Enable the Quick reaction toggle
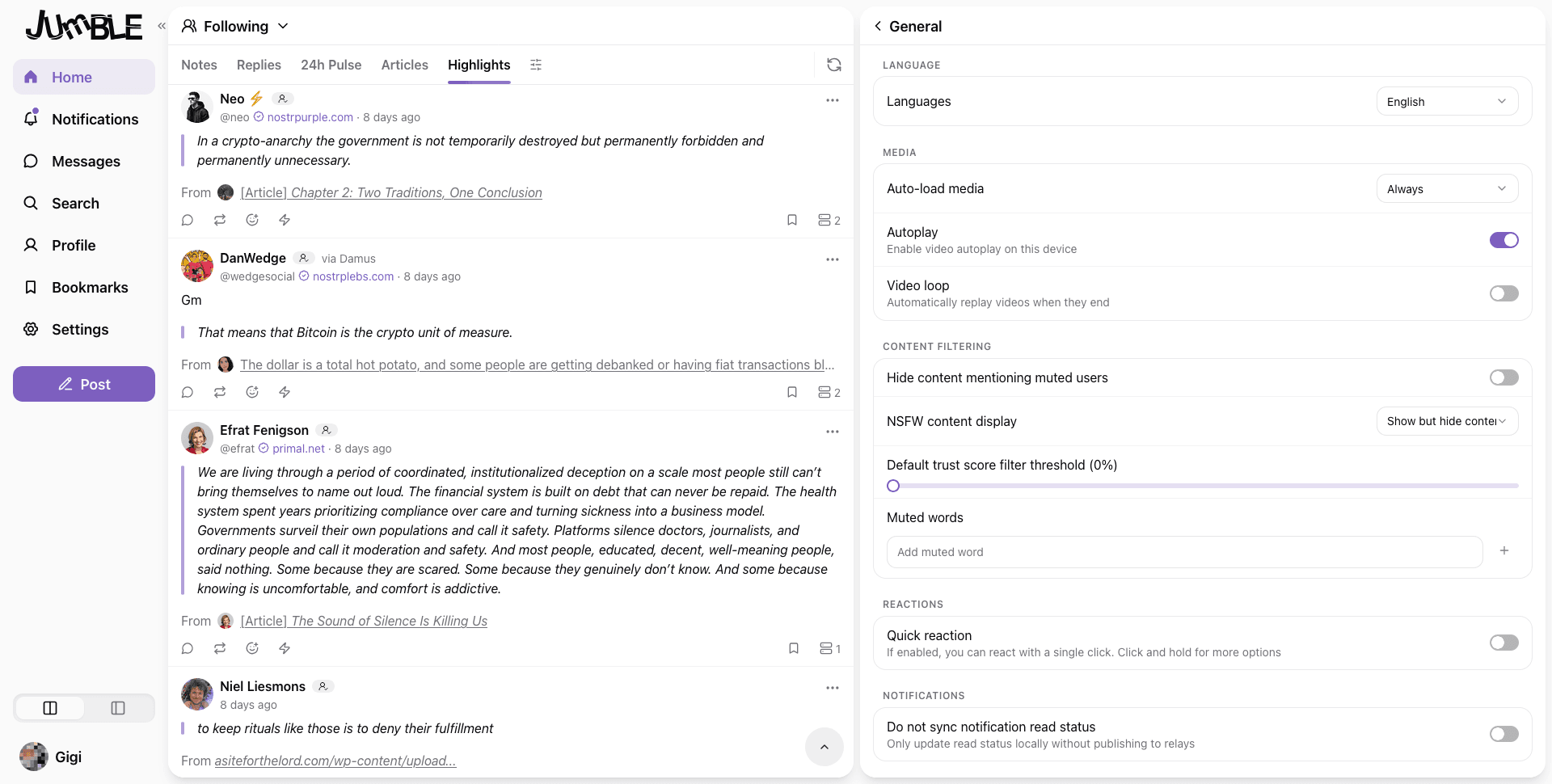Viewport: 1552px width, 784px height. pos(1504,643)
